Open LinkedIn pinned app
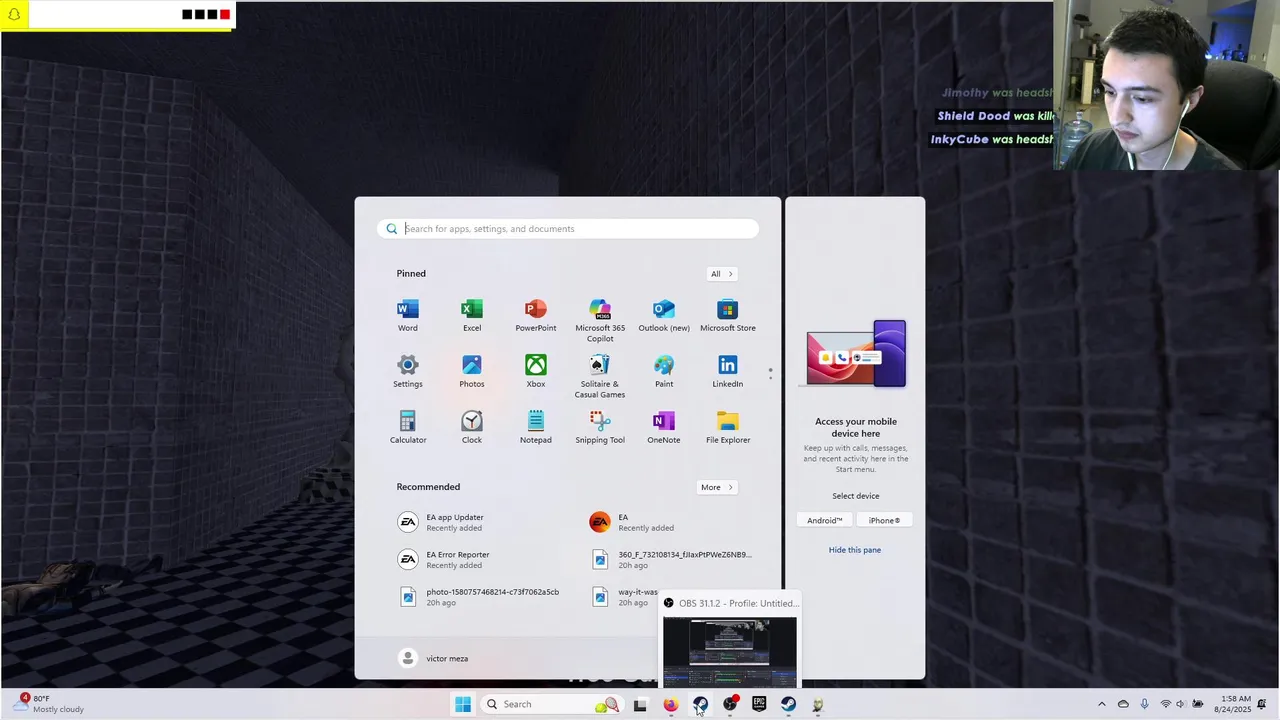Viewport: 1280px width, 720px height. pos(728,370)
